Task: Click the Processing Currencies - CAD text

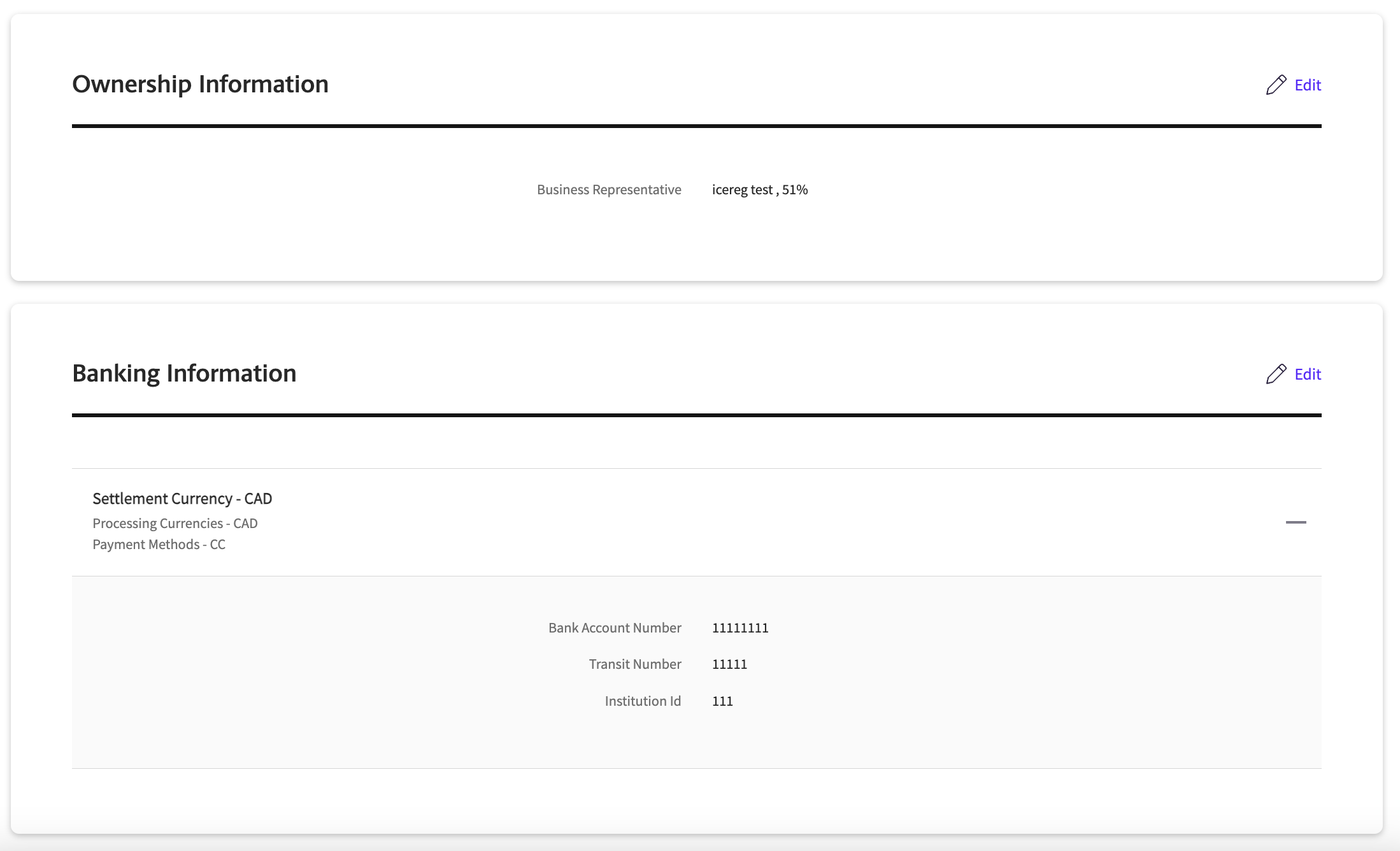Action: [175, 523]
